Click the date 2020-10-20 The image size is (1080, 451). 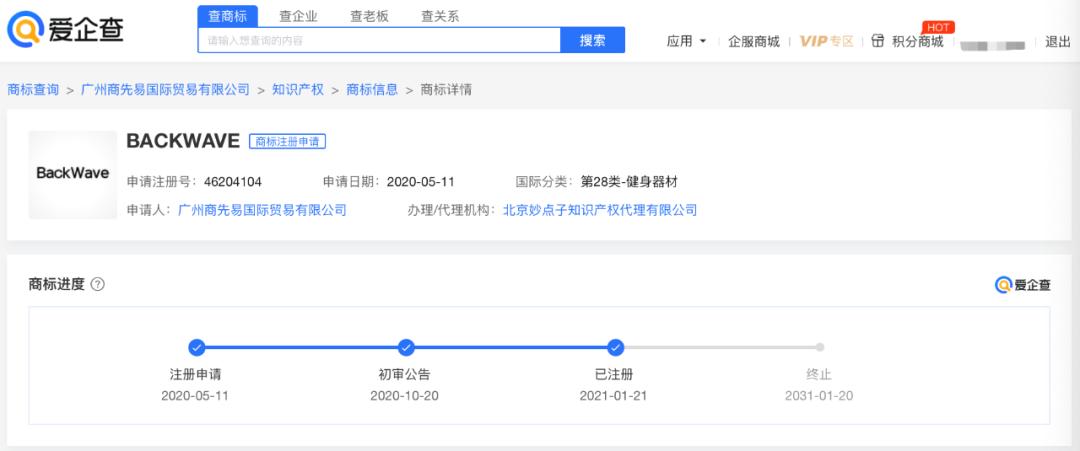tap(404, 396)
